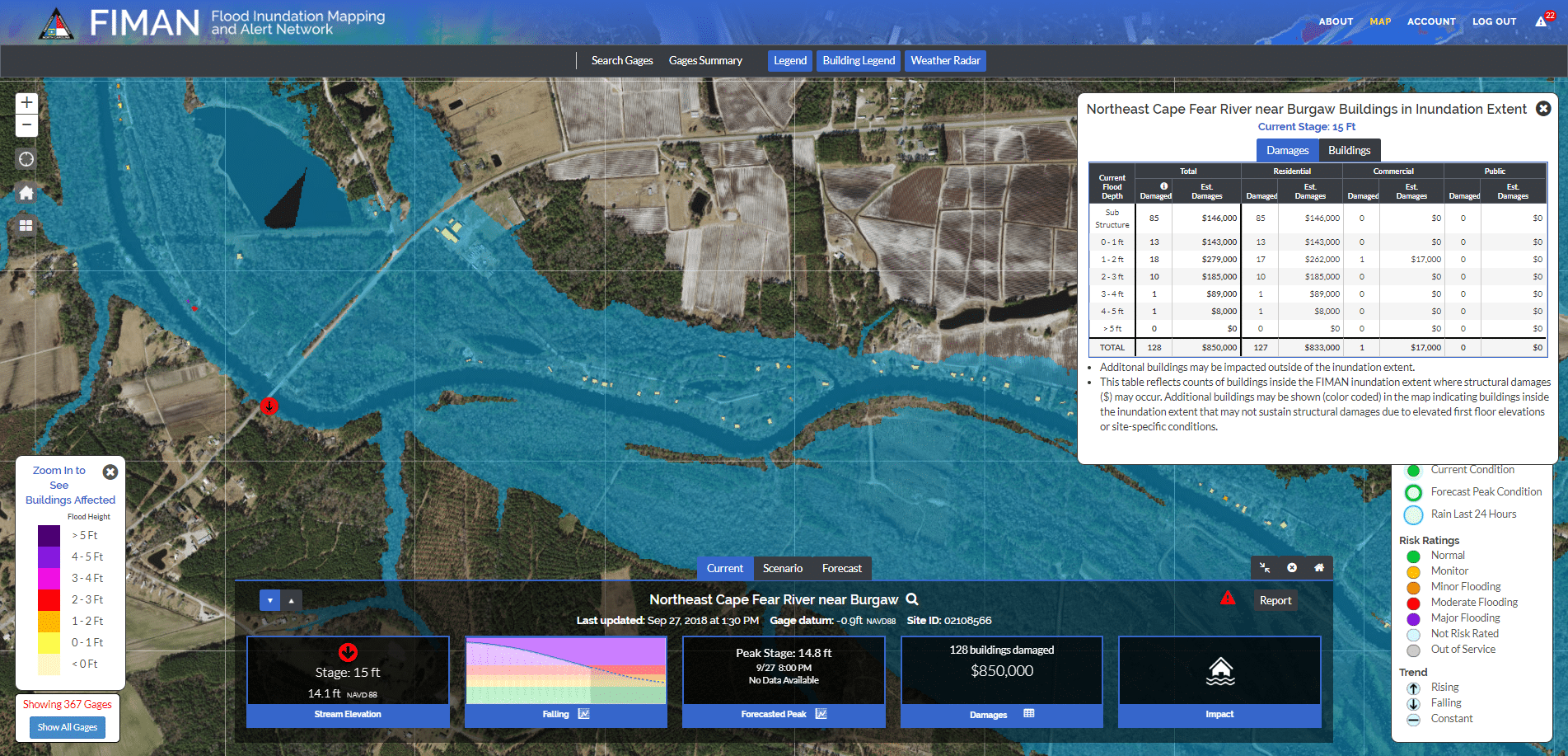The height and width of the screenshot is (756, 1568).
Task: Click the basemap gallery grid icon
Action: click(26, 225)
